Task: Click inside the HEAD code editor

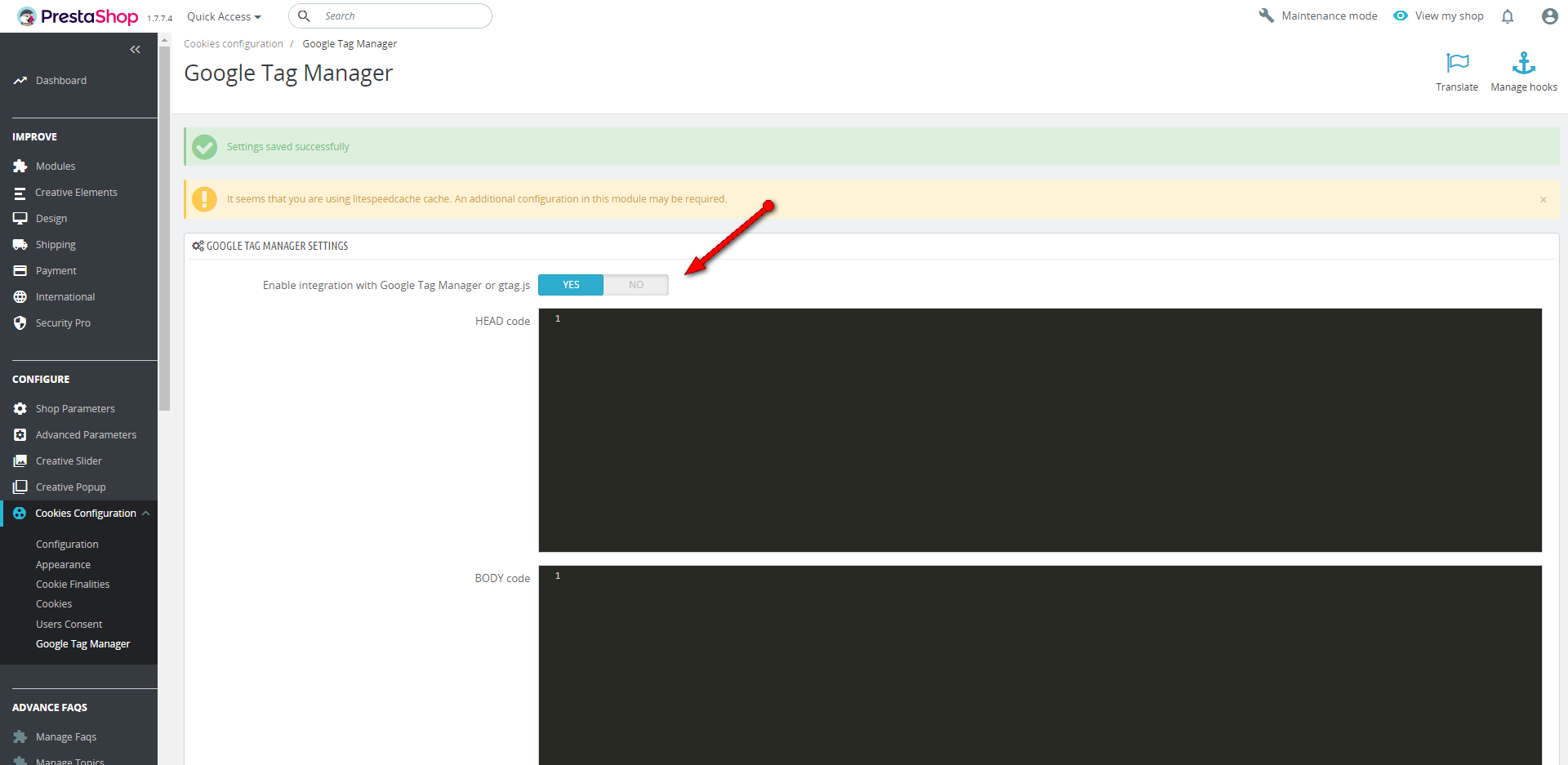Action: pos(1040,430)
